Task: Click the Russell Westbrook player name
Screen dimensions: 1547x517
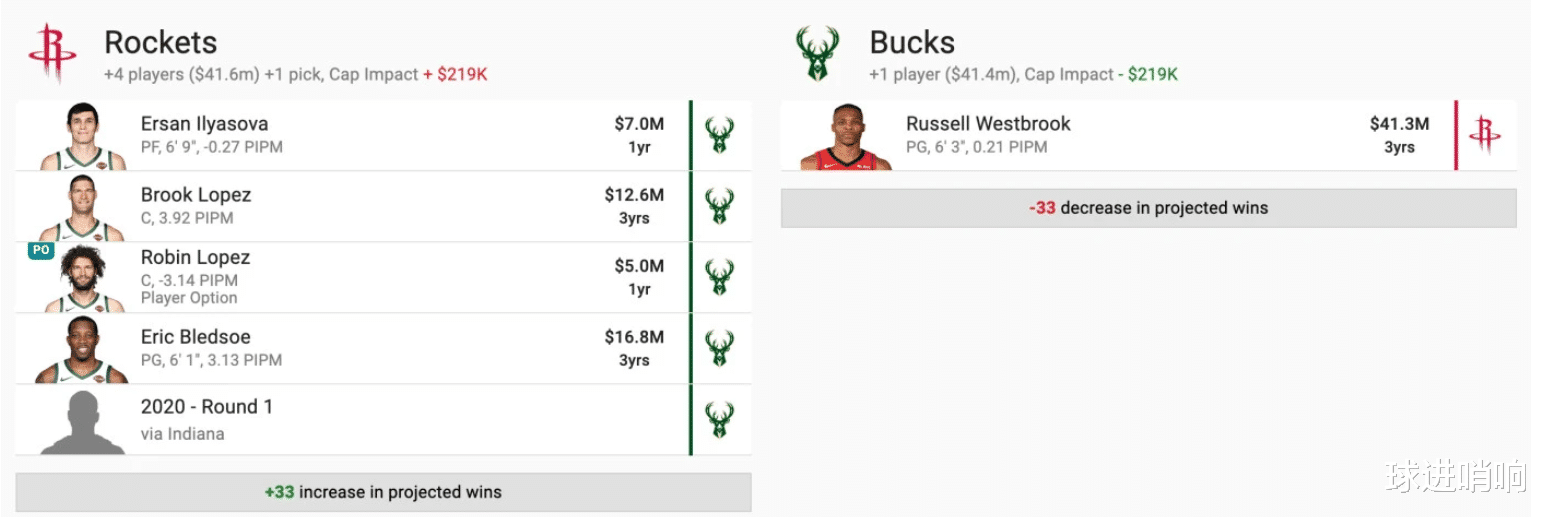Action: coord(988,124)
